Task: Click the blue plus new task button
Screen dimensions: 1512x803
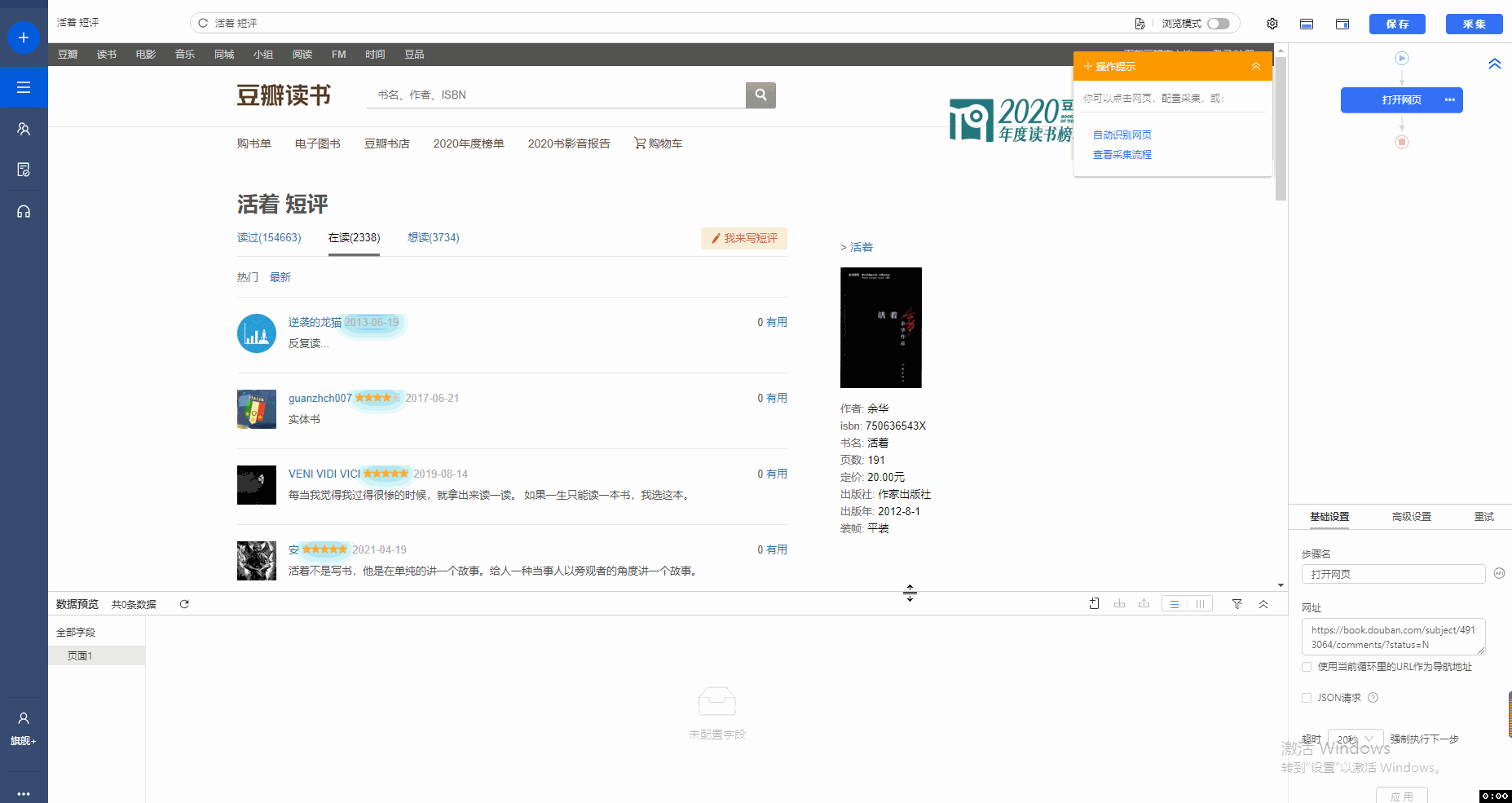Action: point(24,38)
